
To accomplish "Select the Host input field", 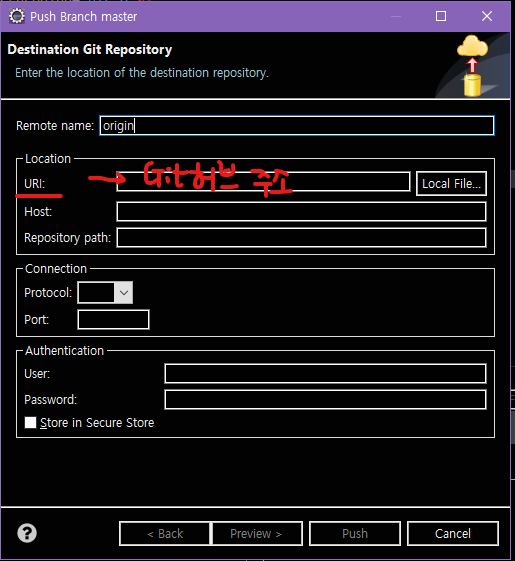I will click(x=301, y=211).
